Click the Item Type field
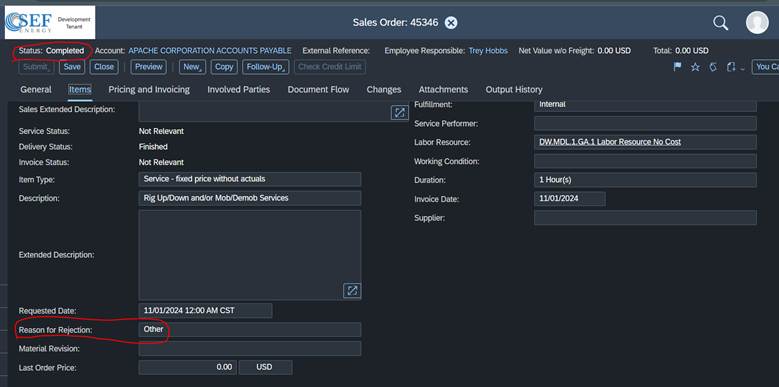The width and height of the screenshot is (779, 387). (250, 179)
